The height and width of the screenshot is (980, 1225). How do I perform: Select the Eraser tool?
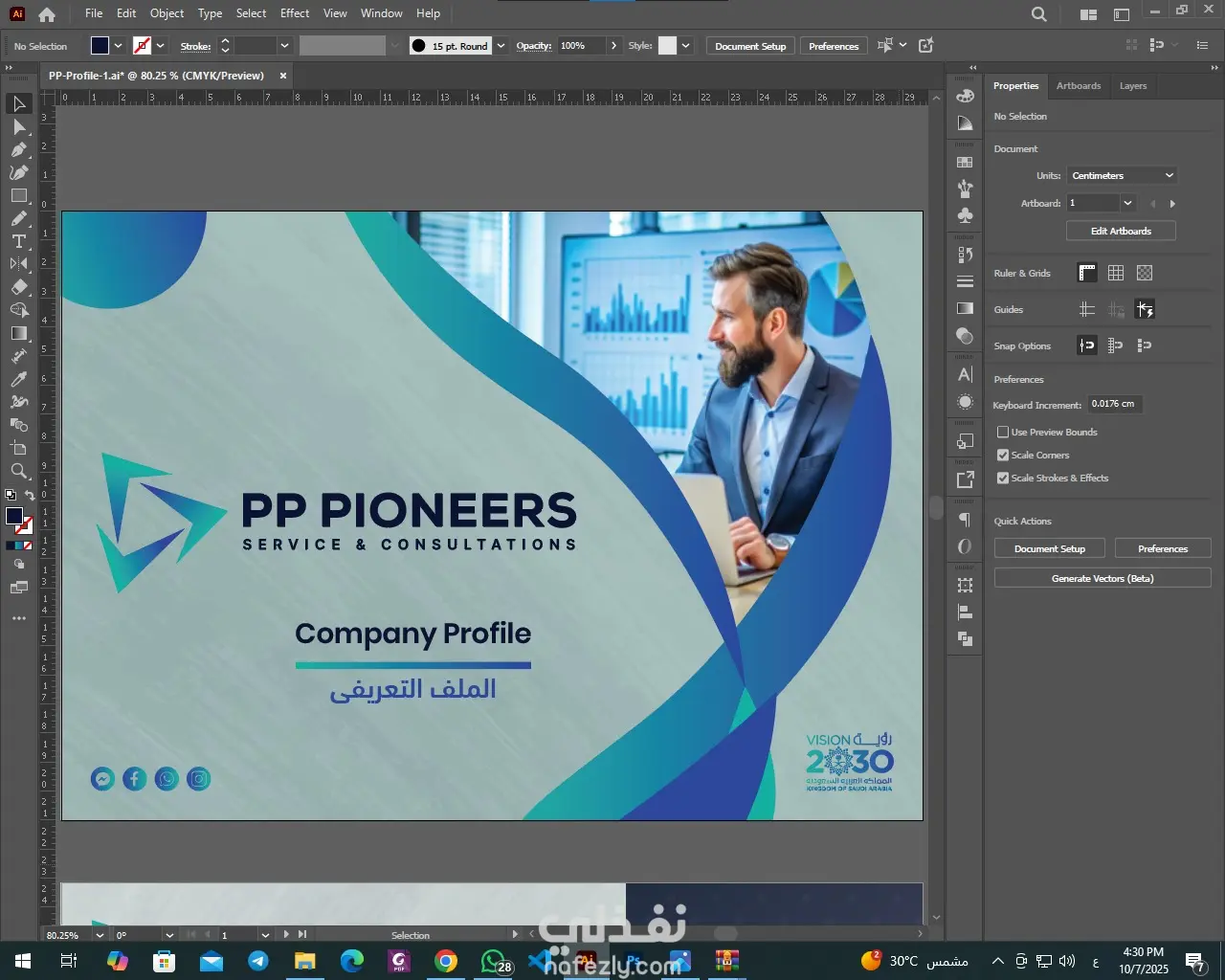coord(19,287)
